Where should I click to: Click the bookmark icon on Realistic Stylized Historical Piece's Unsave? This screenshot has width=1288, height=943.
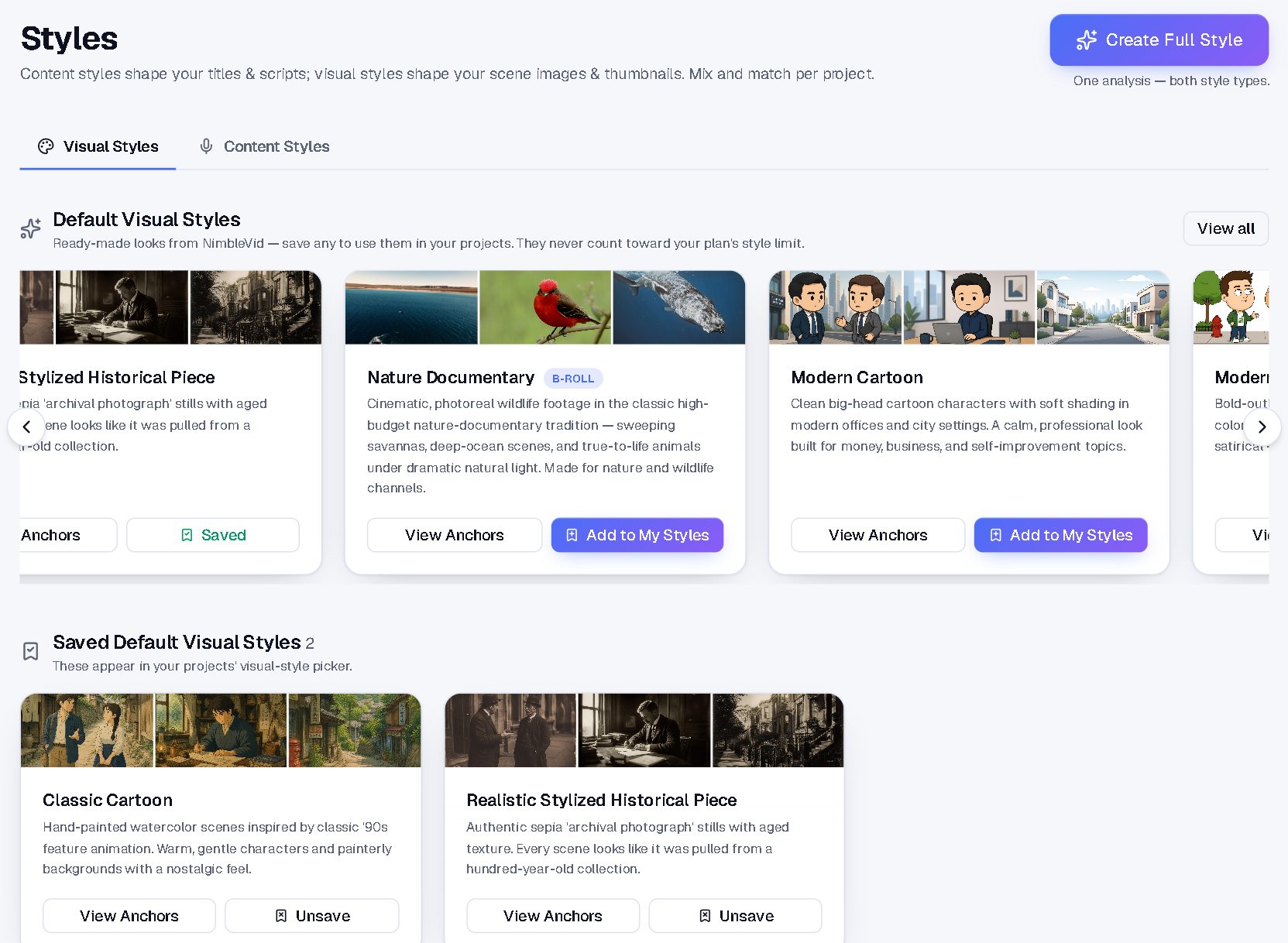pyautogui.click(x=705, y=916)
